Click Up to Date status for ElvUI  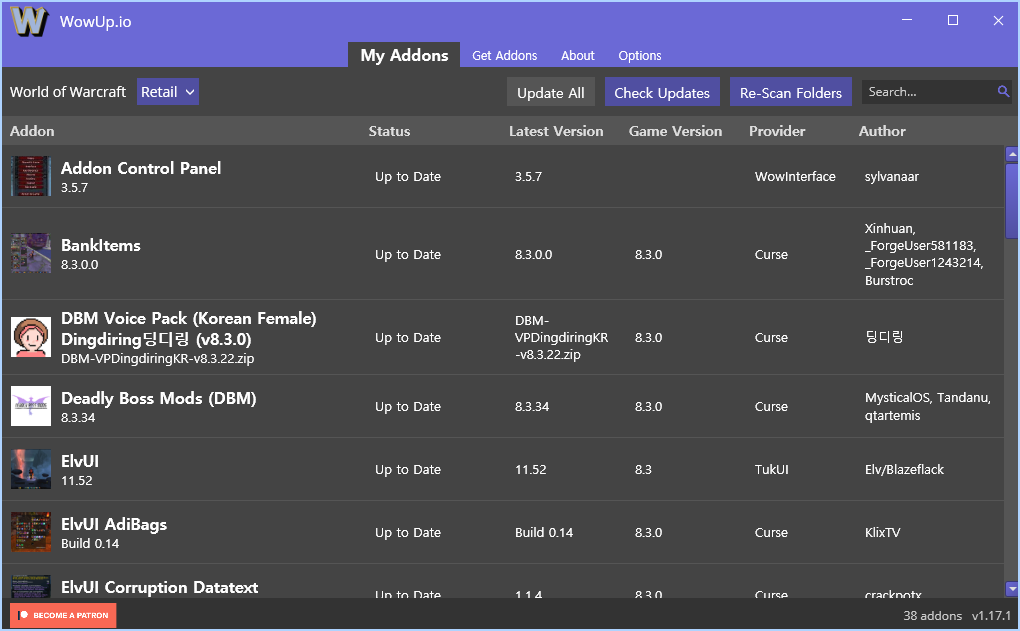tap(408, 469)
